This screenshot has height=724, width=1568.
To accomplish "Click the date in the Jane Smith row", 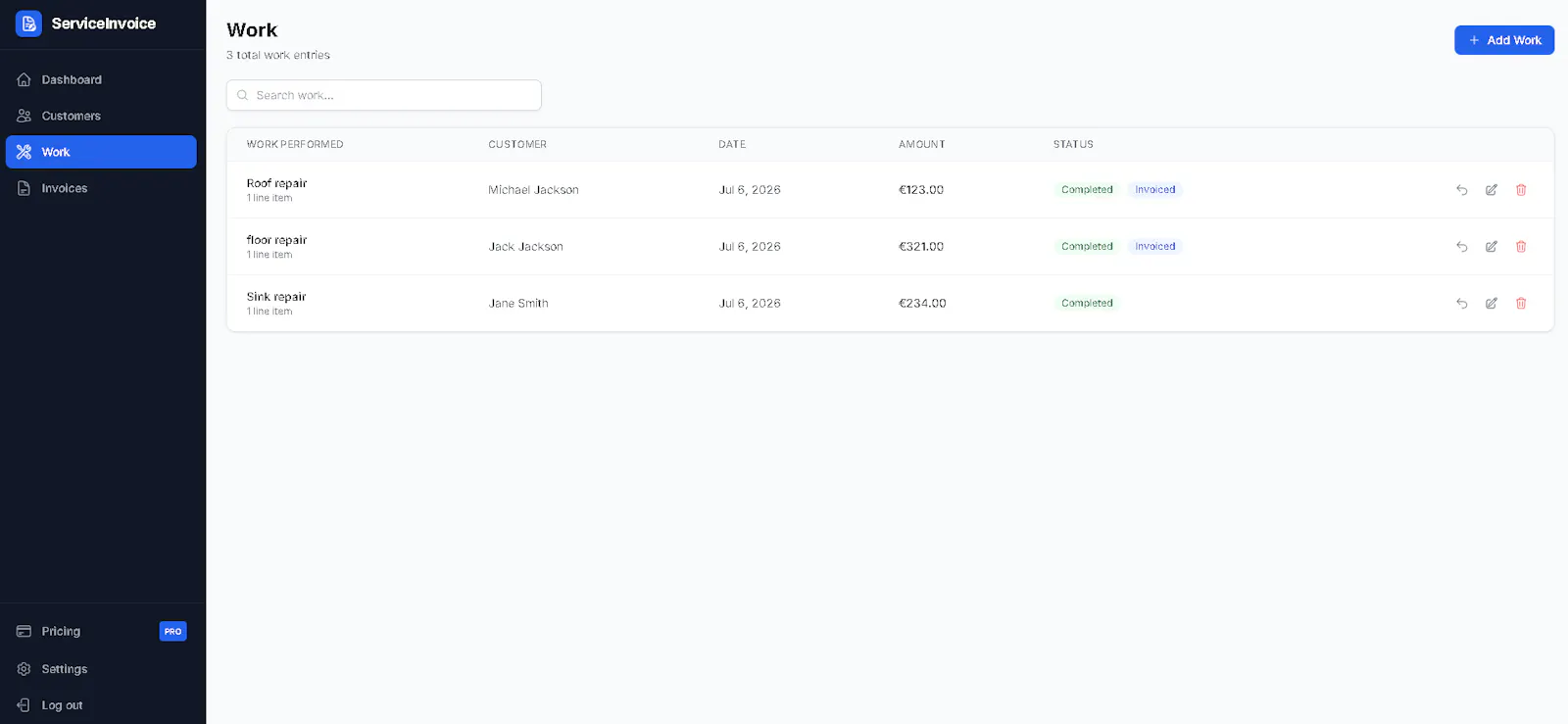I will (x=750, y=304).
